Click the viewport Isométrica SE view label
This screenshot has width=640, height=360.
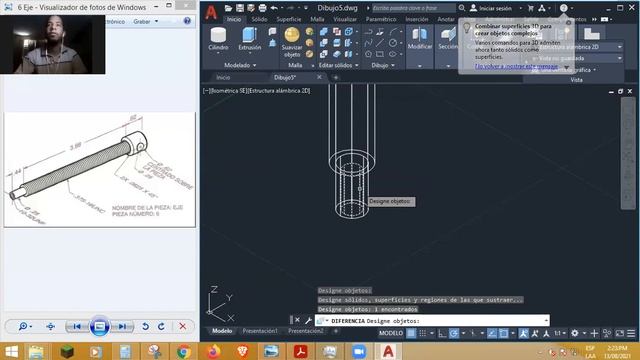click(229, 91)
